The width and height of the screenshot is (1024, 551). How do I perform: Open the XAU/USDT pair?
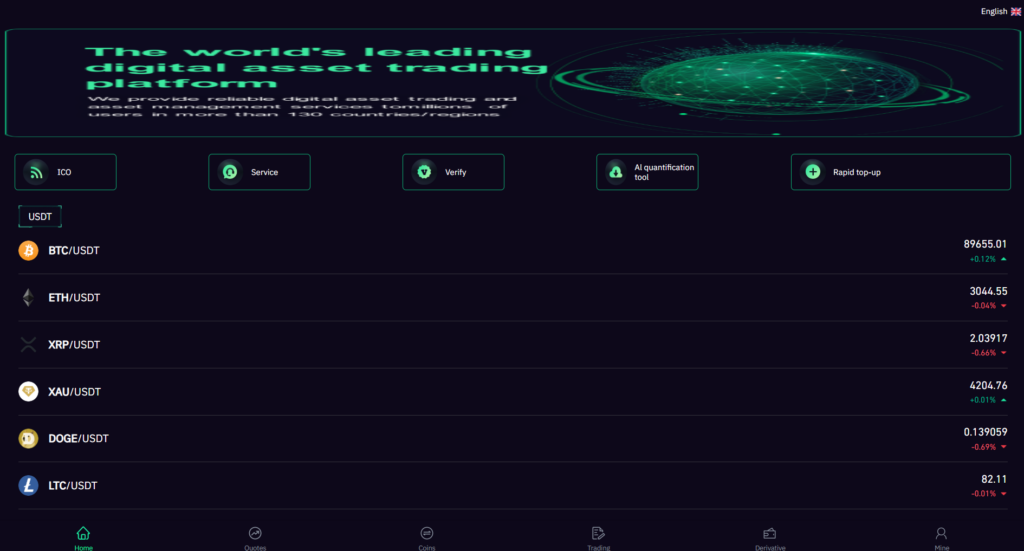tap(512, 392)
